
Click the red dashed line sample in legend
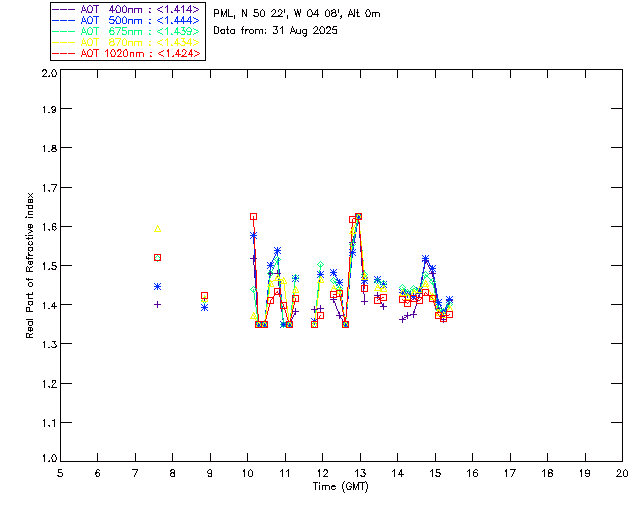coord(64,53)
